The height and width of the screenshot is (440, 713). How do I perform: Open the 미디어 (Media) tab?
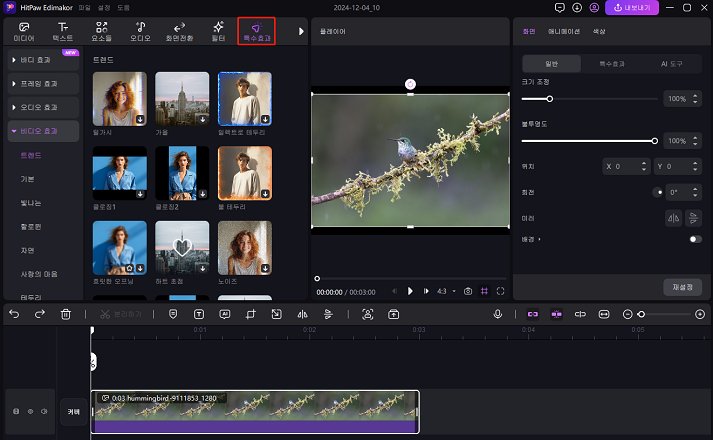click(24, 31)
